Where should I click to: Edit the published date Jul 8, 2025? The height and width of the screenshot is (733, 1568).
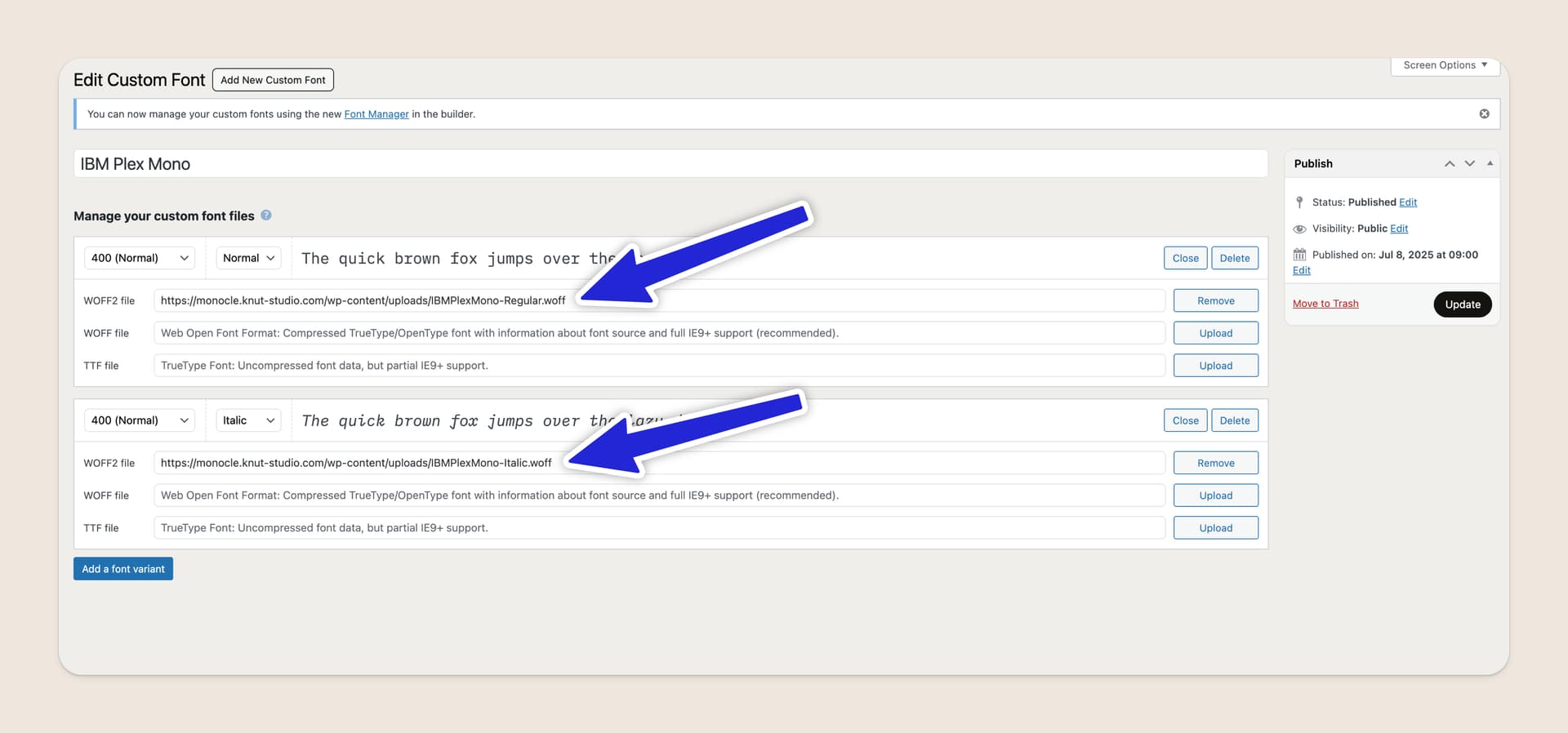[x=1302, y=270]
